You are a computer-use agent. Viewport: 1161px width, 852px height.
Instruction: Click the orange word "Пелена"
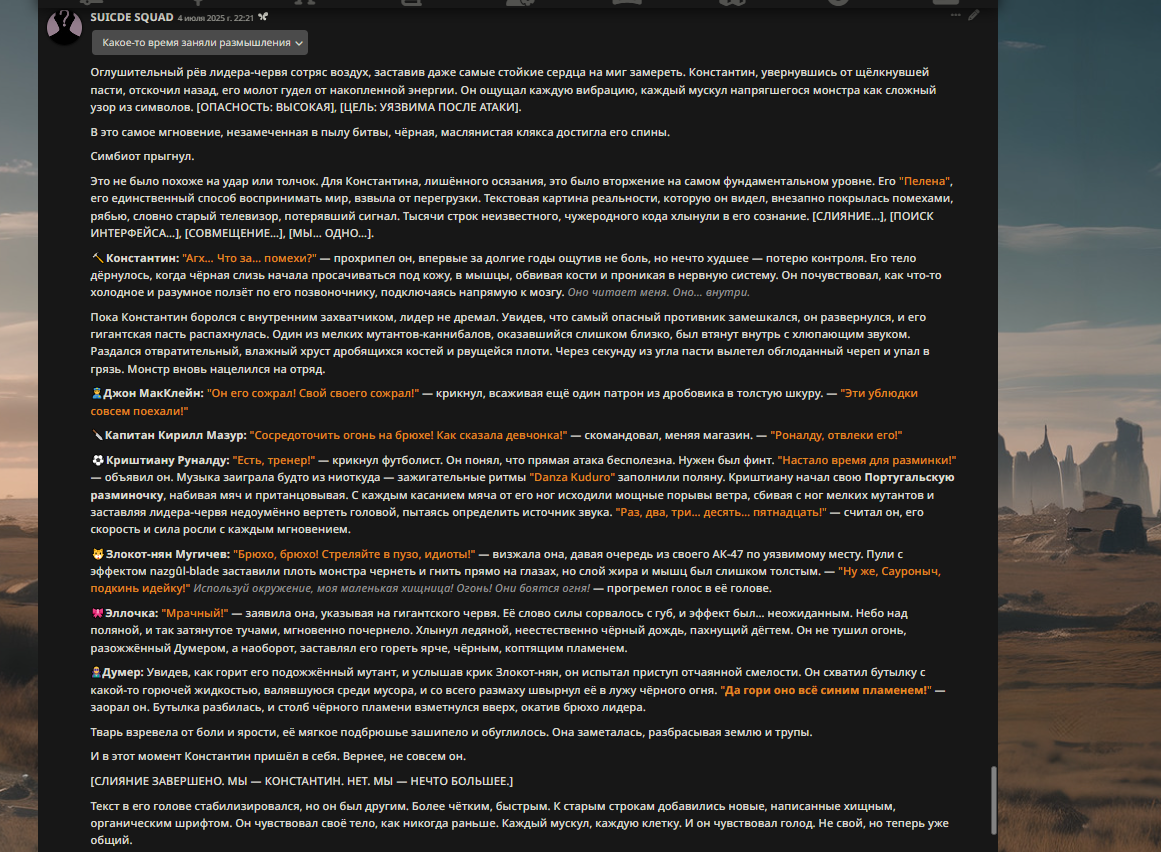click(925, 181)
